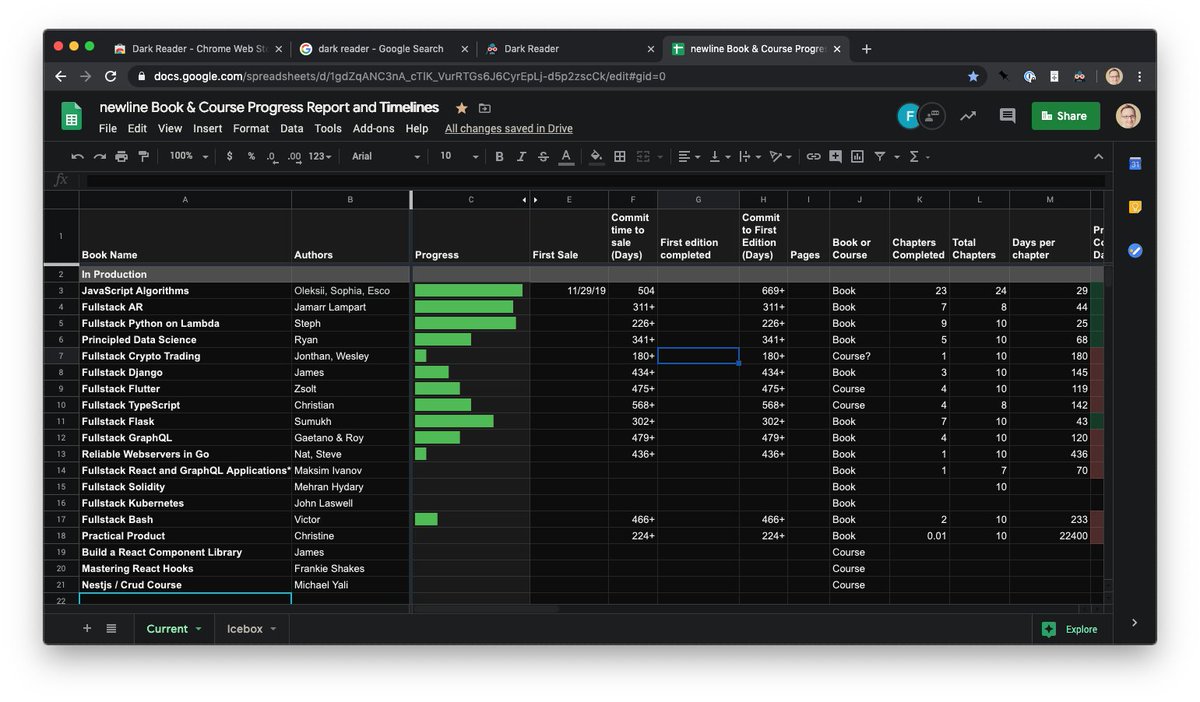Click the Current tab dropdown arrow
Image resolution: width=1200 pixels, height=702 pixels.
[x=198, y=629]
